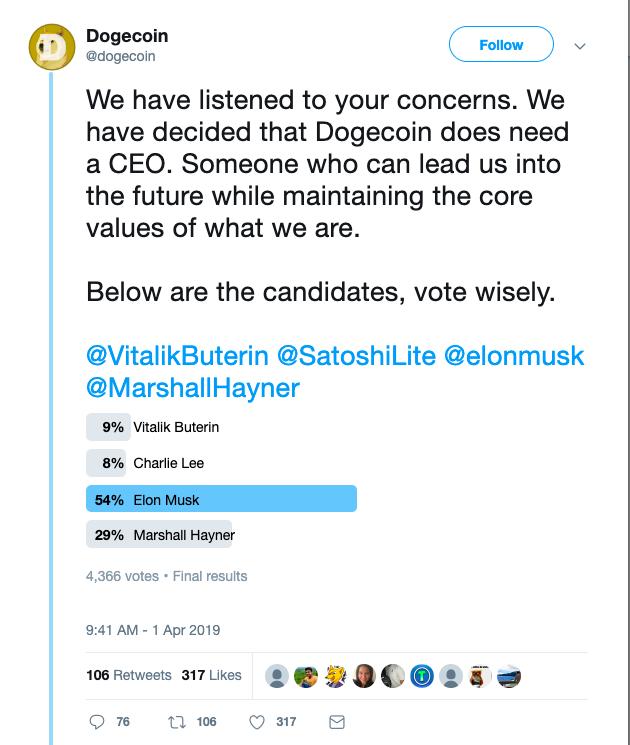This screenshot has height=745, width=630.
Task: Click the reply speech bubble icon
Action: pyautogui.click(x=97, y=722)
